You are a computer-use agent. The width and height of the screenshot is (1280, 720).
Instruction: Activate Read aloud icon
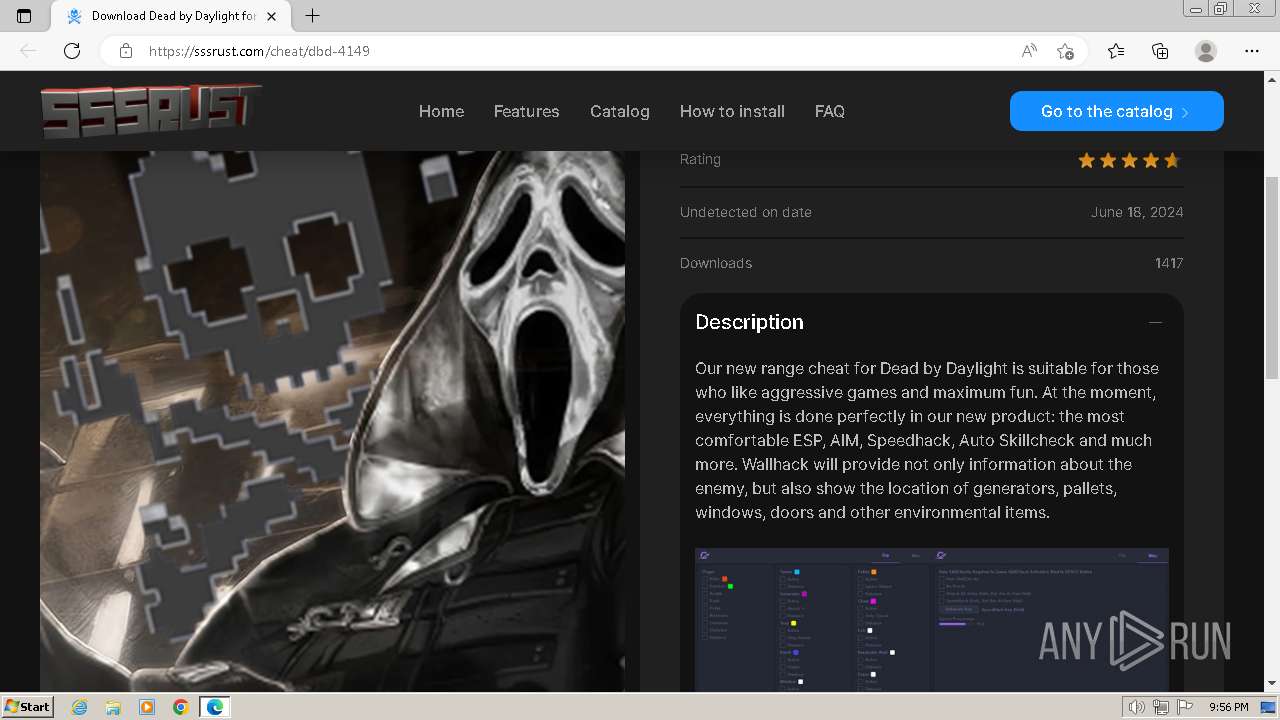click(1029, 51)
